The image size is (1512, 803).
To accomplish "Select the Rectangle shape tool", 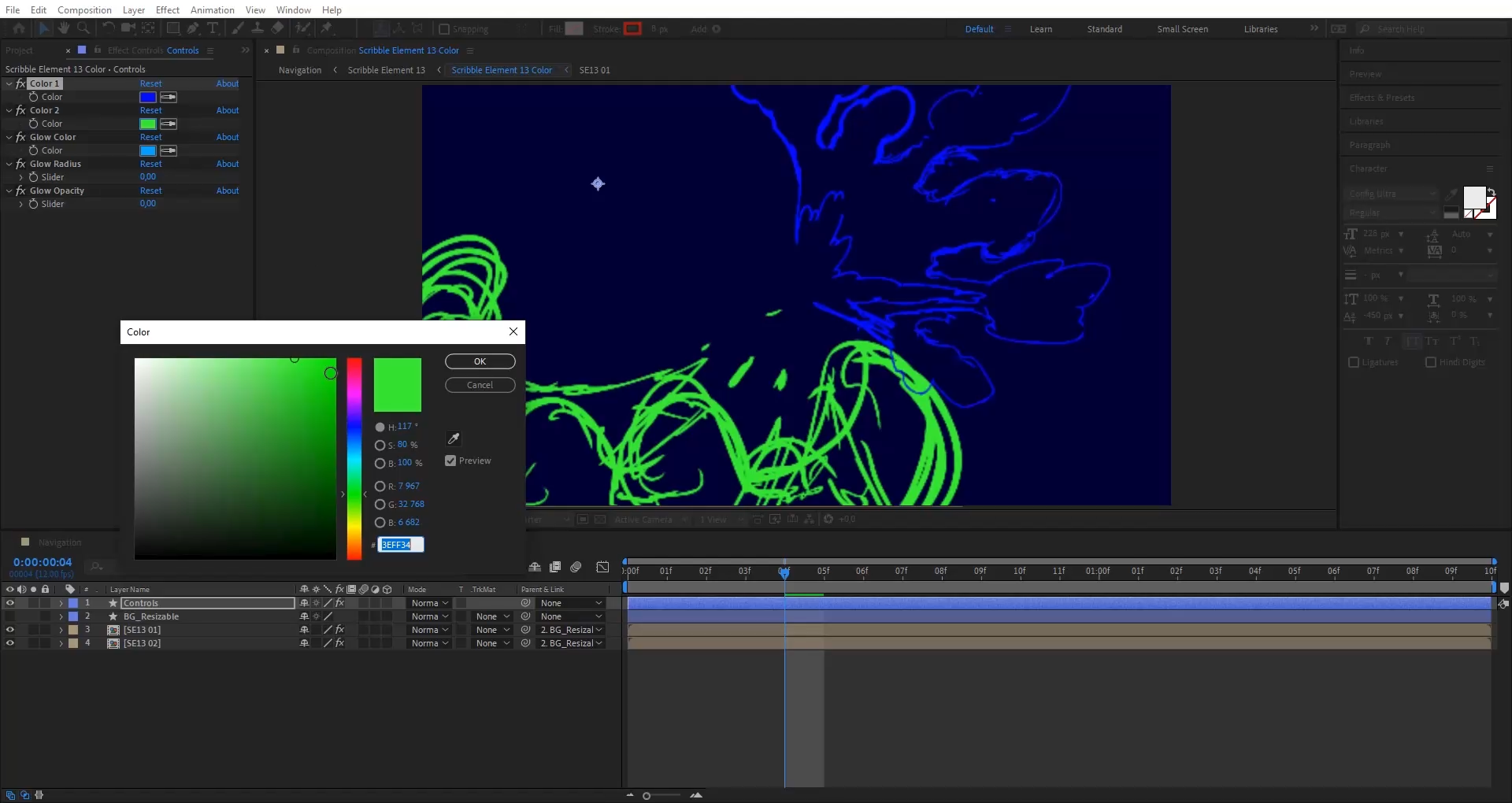I will click(x=173, y=28).
